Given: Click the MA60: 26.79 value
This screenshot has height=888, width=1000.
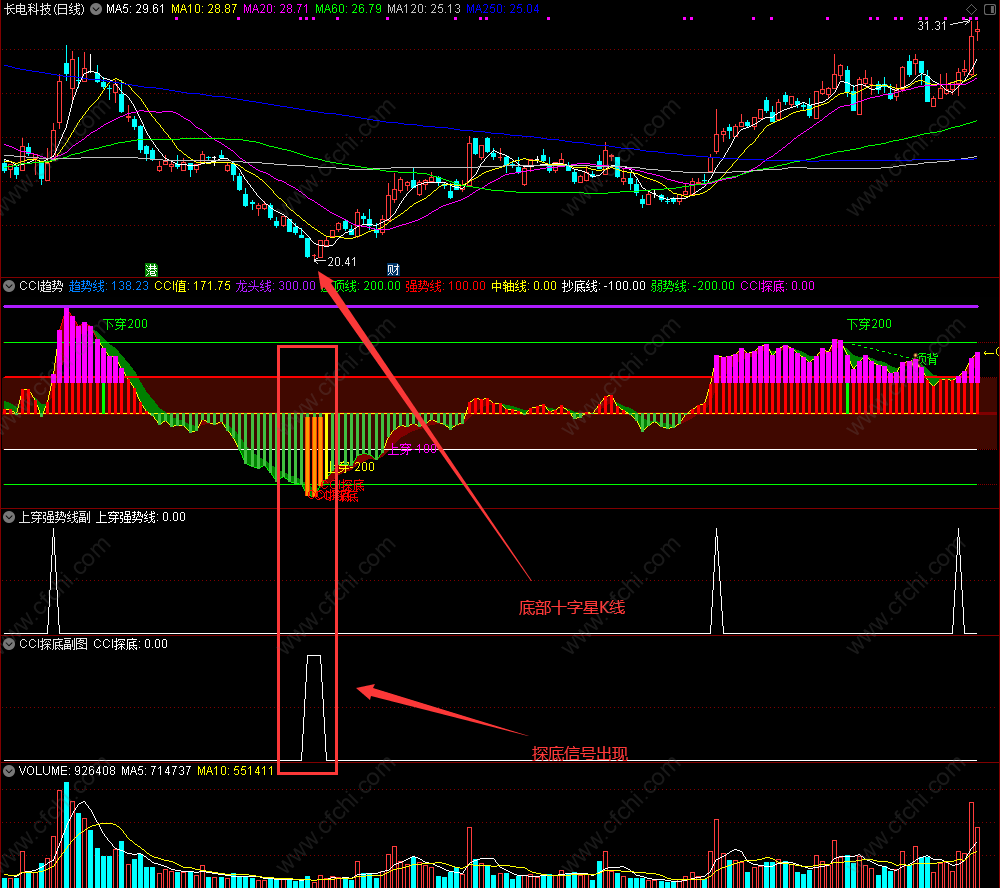Looking at the screenshot, I should [348, 9].
